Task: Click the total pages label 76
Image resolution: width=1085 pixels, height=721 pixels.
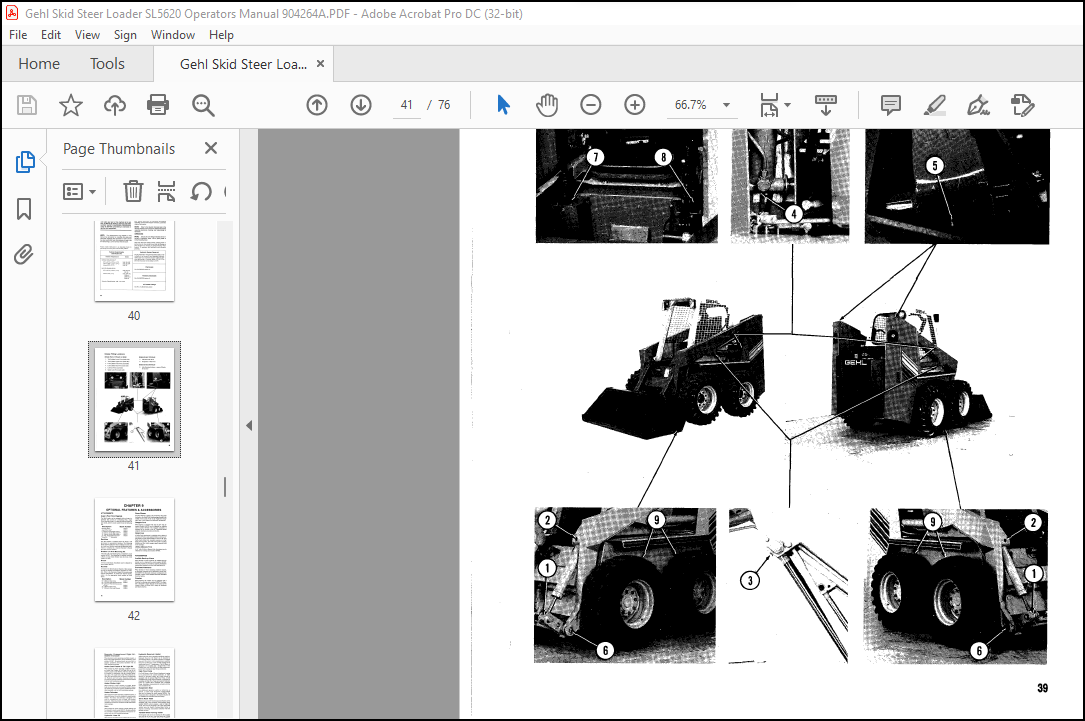Action: pyautogui.click(x=444, y=104)
